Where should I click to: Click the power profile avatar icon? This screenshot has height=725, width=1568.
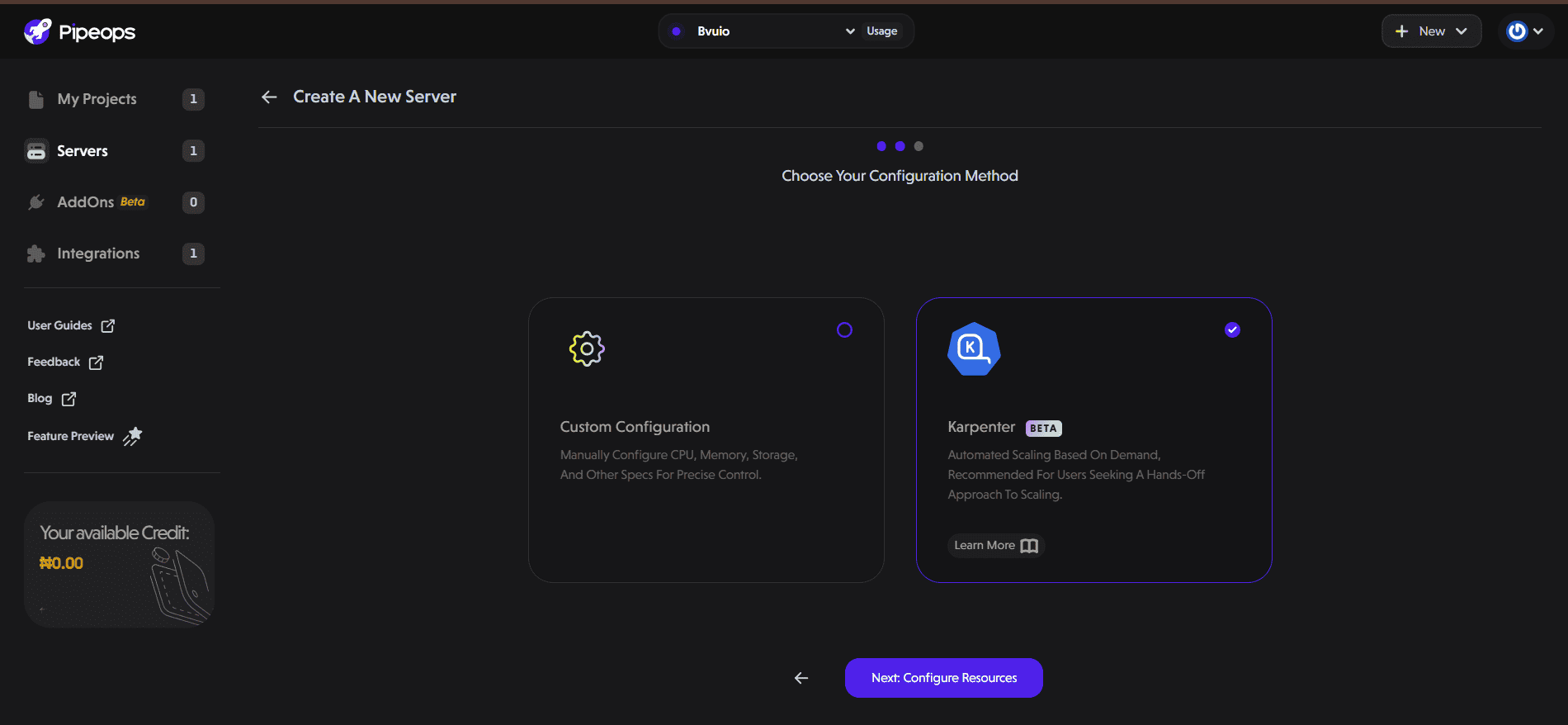[x=1517, y=31]
